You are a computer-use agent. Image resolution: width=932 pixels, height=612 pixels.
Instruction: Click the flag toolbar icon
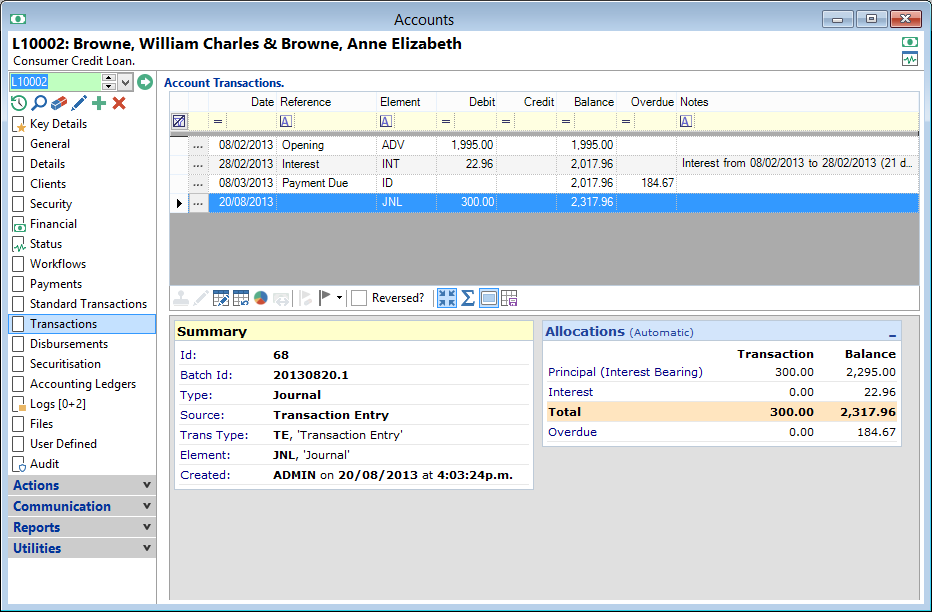325,298
